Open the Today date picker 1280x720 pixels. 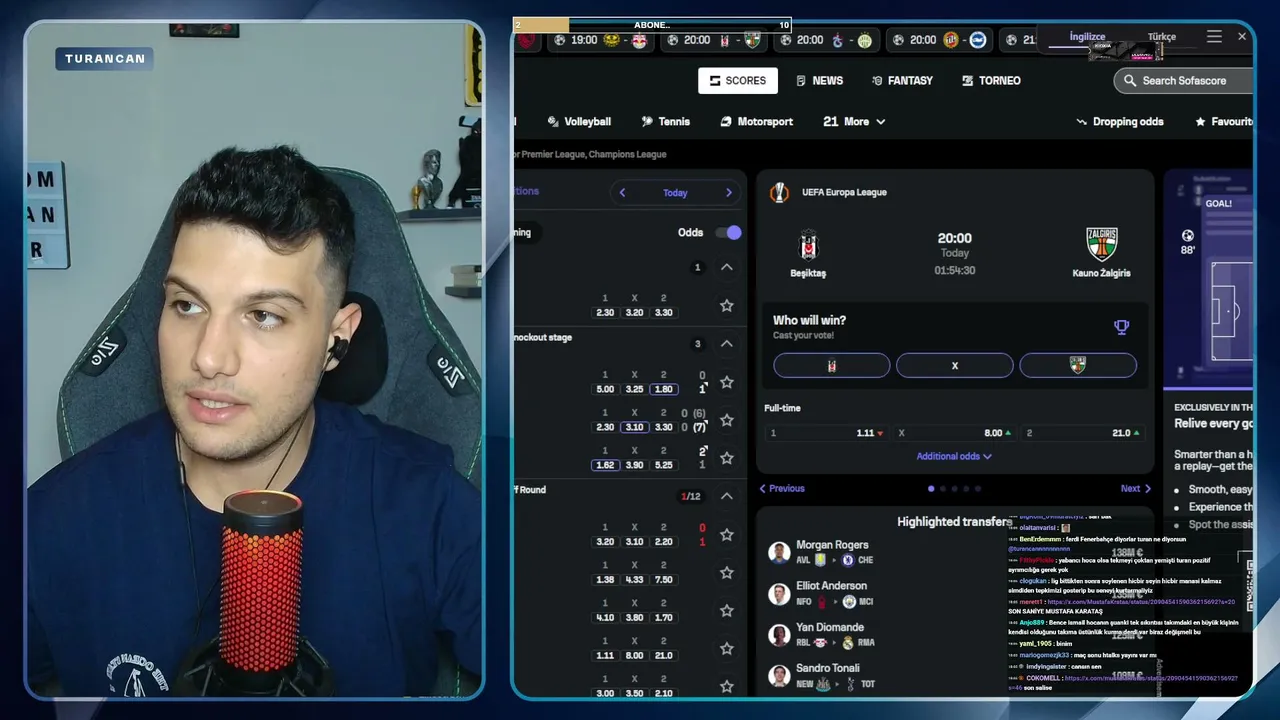675,193
